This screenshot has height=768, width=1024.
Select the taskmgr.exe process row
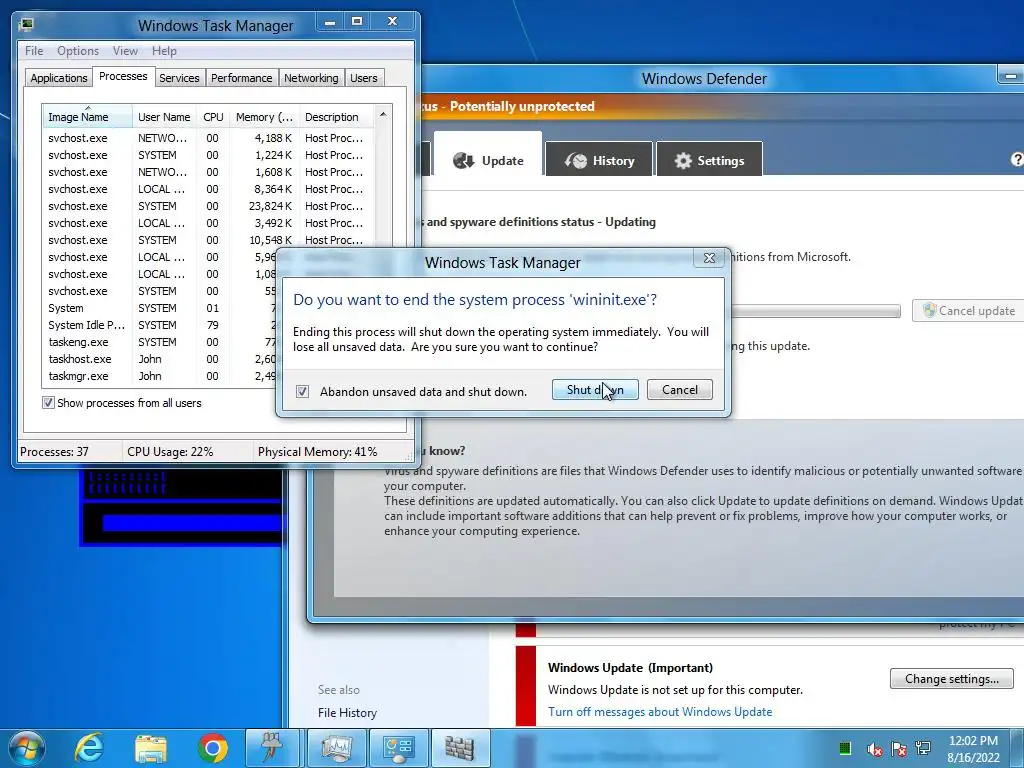tap(160, 376)
